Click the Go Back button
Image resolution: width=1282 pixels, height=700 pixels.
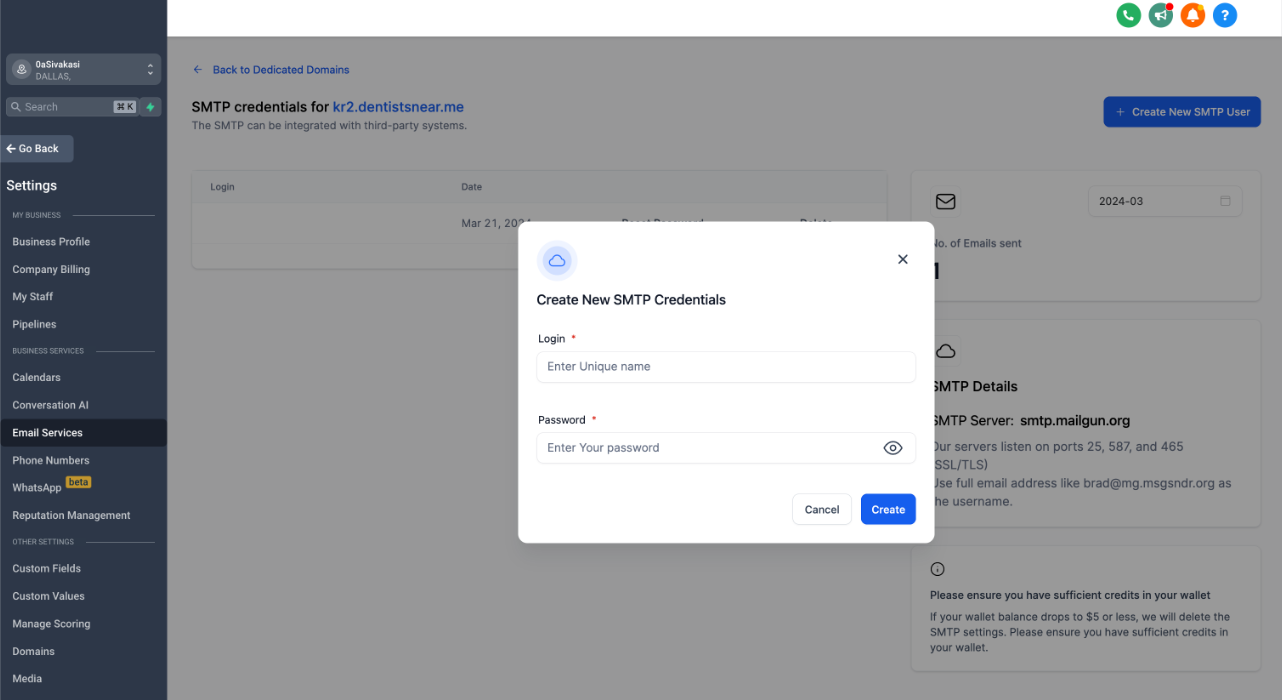[37, 149]
